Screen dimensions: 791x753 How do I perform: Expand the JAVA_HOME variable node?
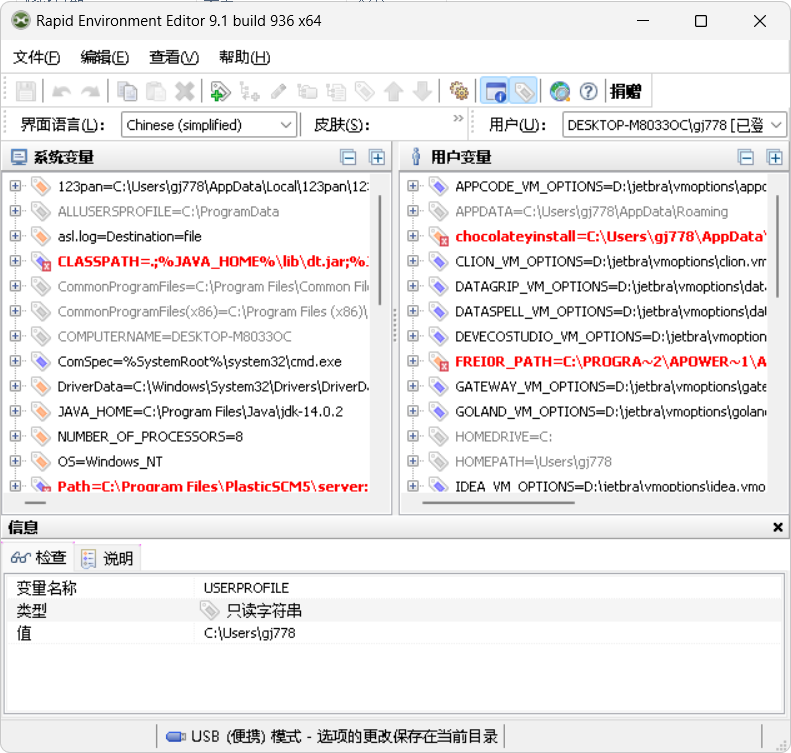(x=15, y=411)
